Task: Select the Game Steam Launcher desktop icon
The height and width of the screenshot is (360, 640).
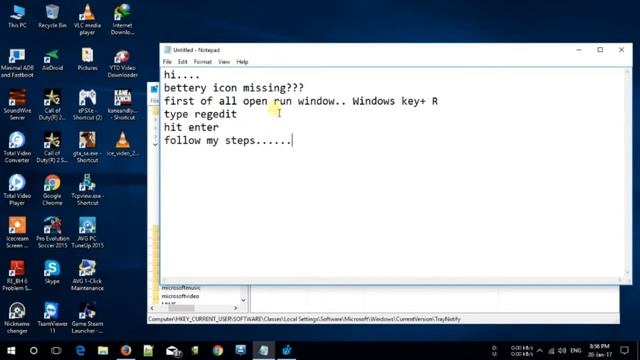Action: coord(87,318)
